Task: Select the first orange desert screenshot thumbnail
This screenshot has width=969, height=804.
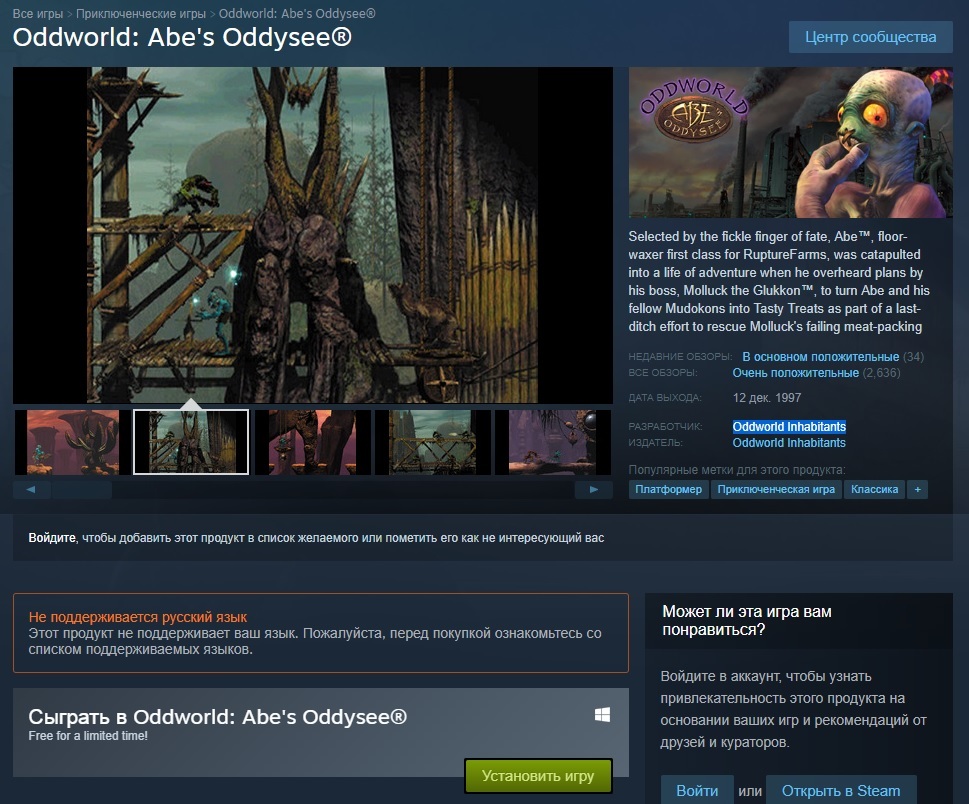Action: [x=72, y=442]
